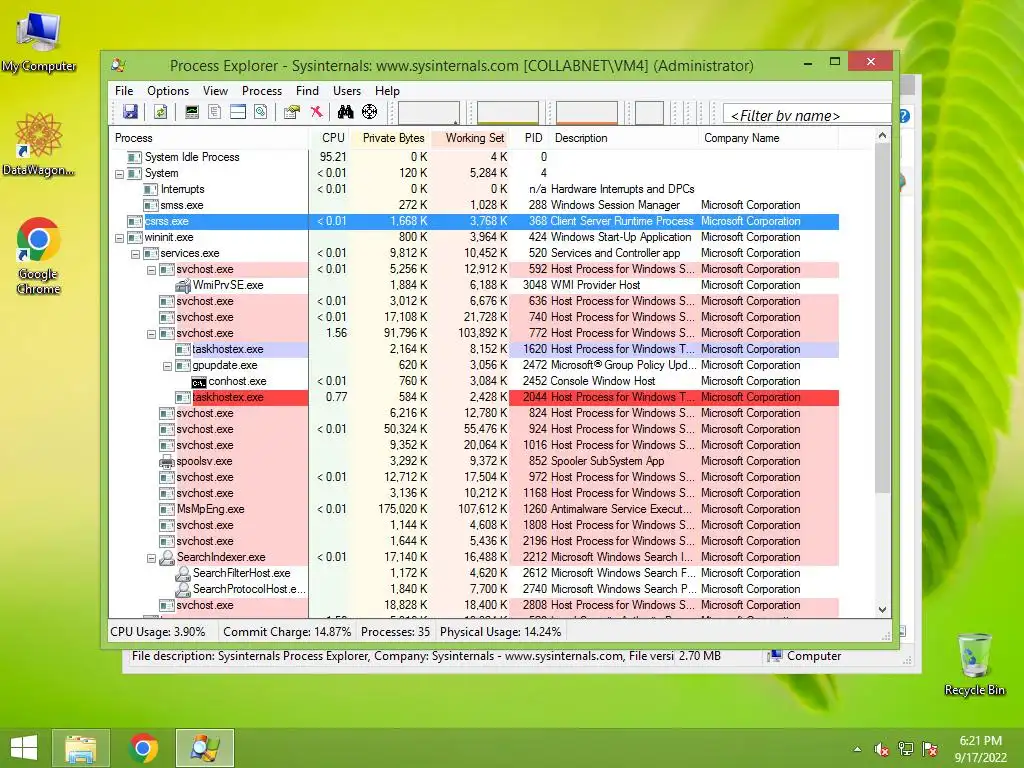
Task: Sort by the Process column header
Action: pyautogui.click(x=208, y=138)
